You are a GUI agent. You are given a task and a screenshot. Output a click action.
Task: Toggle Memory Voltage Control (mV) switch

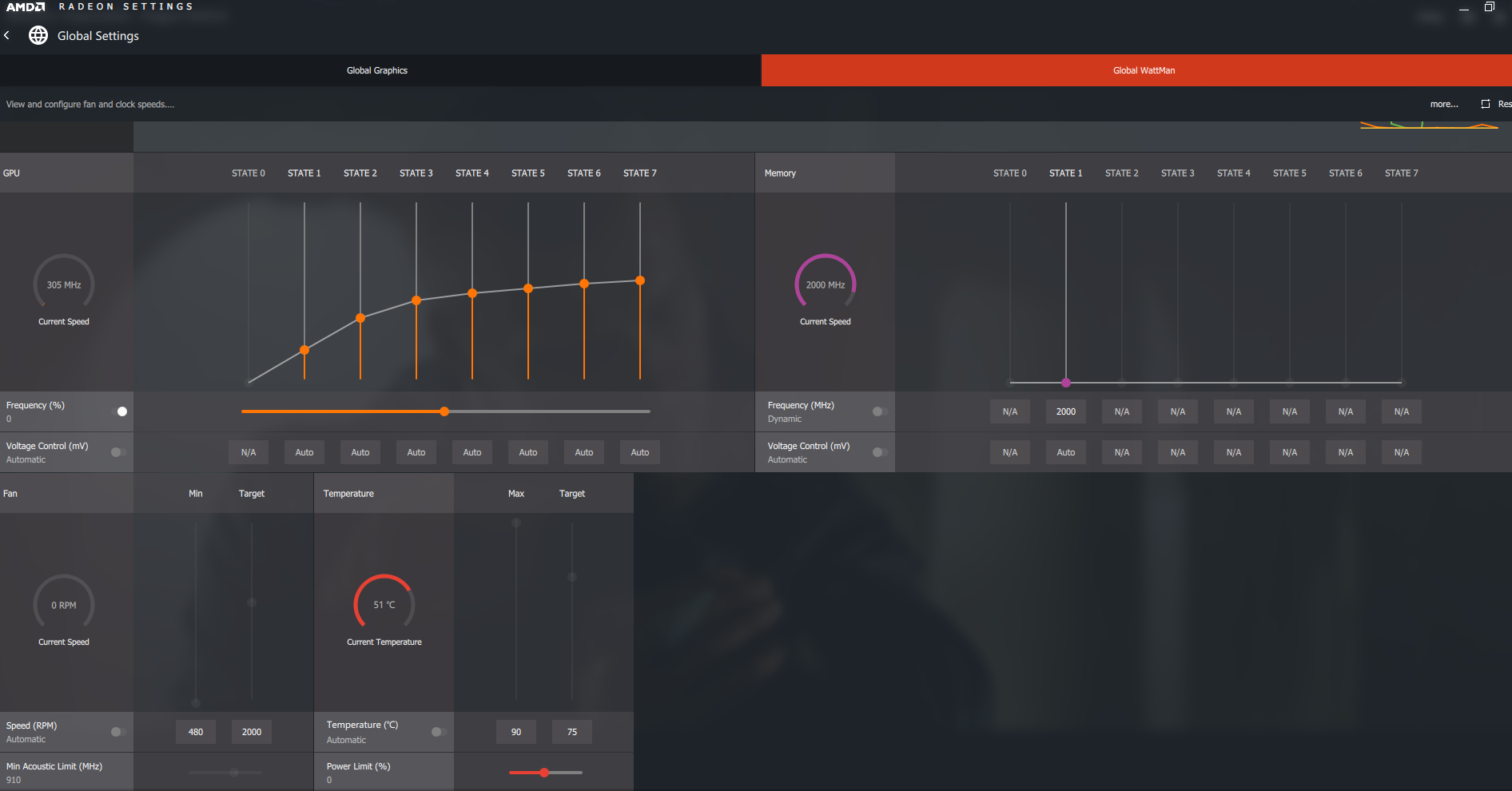tap(880, 452)
